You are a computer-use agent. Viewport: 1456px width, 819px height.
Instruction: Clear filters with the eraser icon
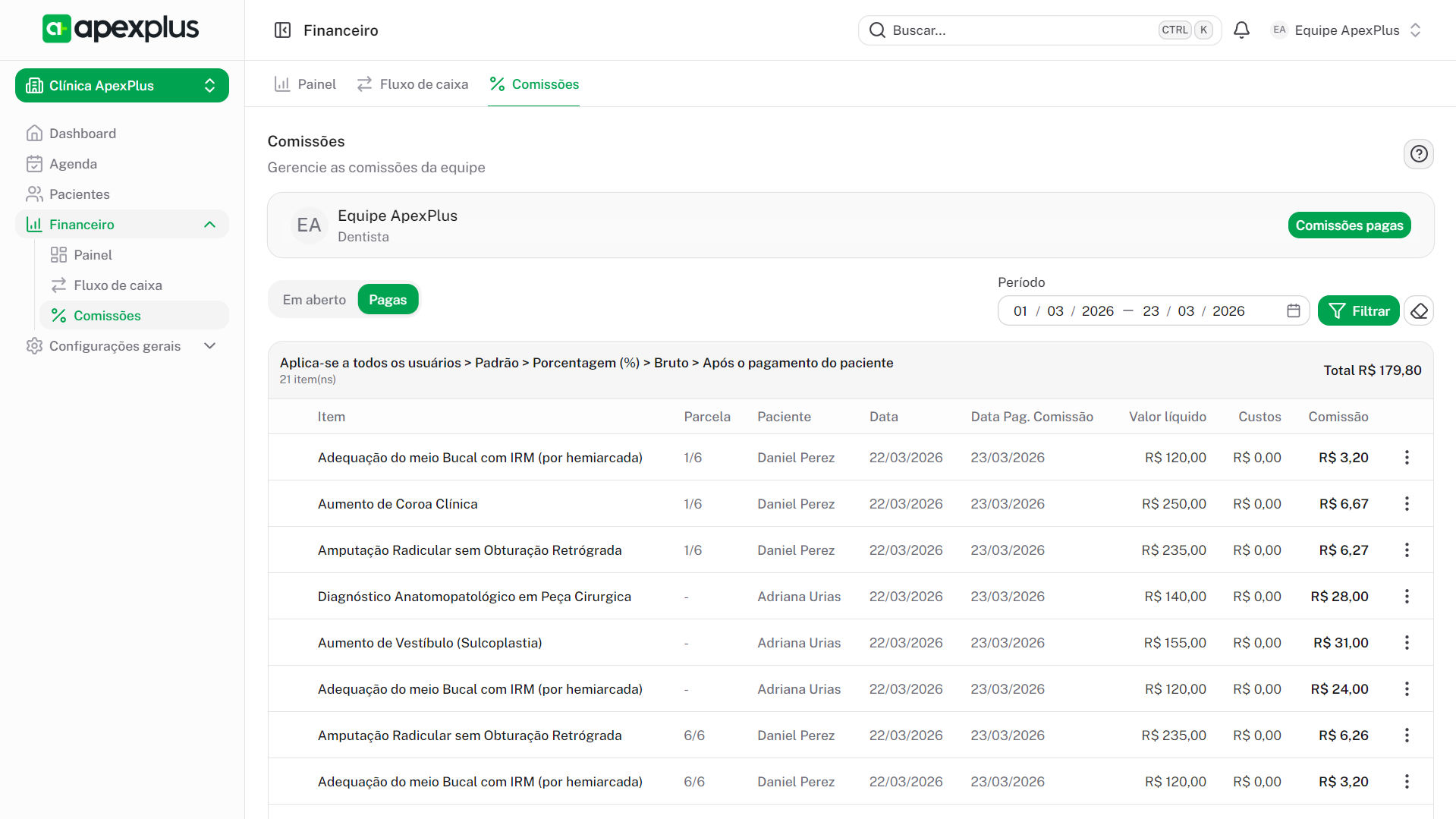1419,311
